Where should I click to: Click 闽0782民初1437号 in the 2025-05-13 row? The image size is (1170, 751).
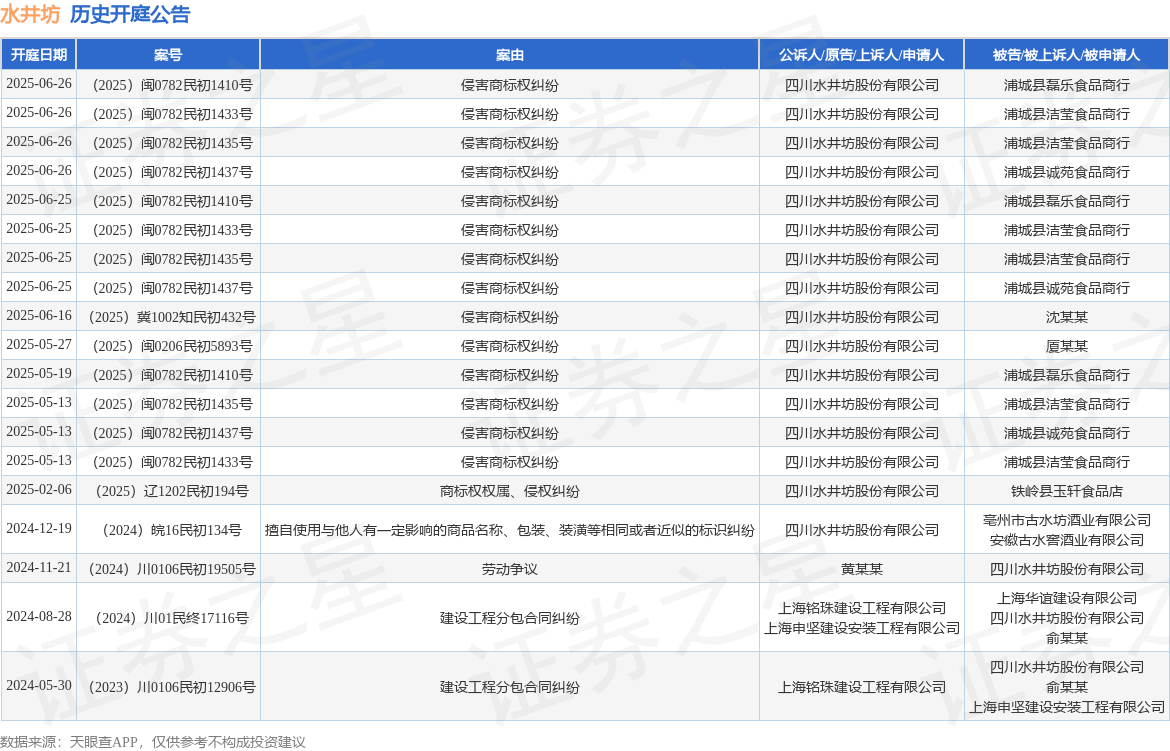point(171,434)
